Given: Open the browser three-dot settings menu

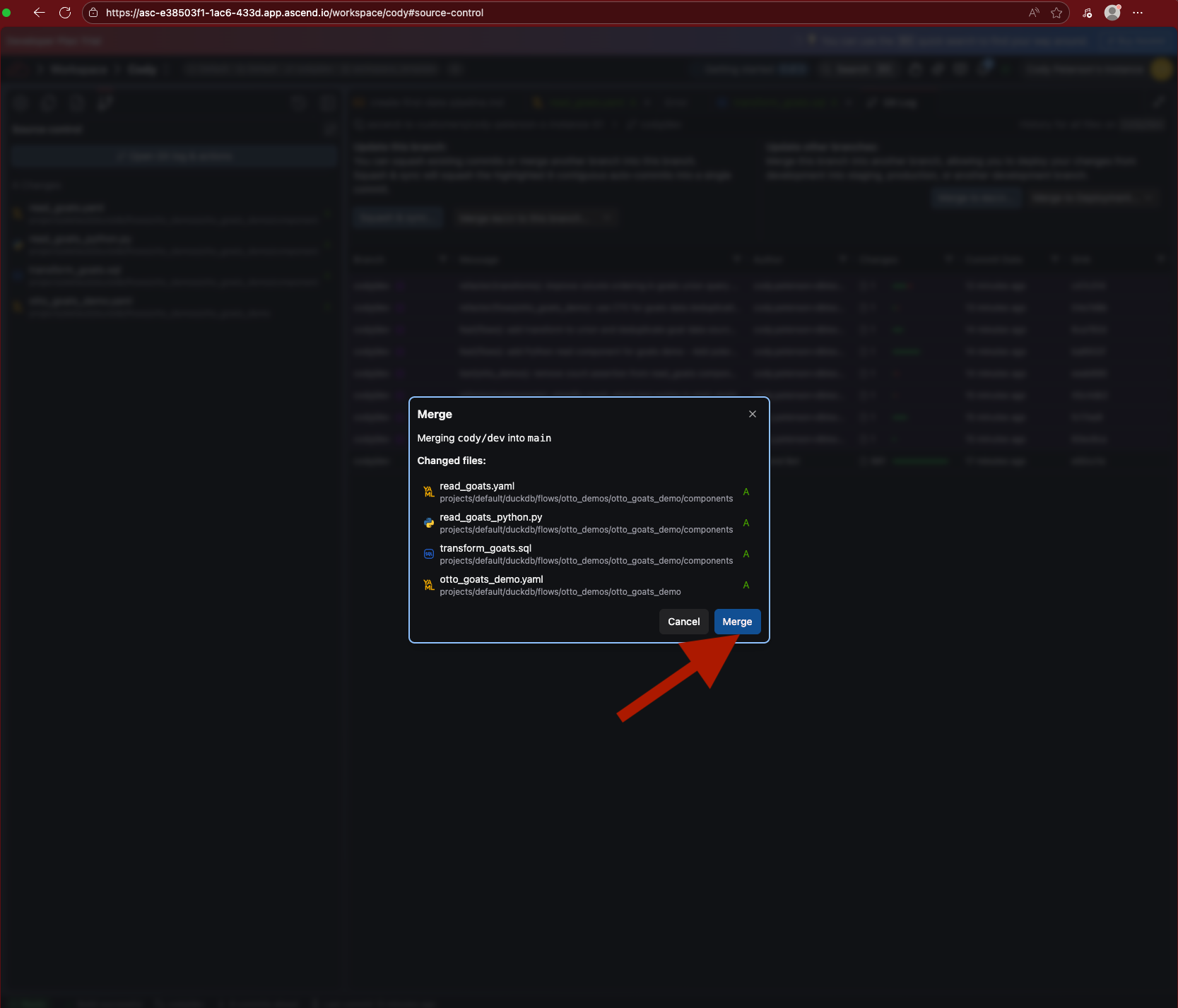Looking at the screenshot, I should pyautogui.click(x=1138, y=13).
